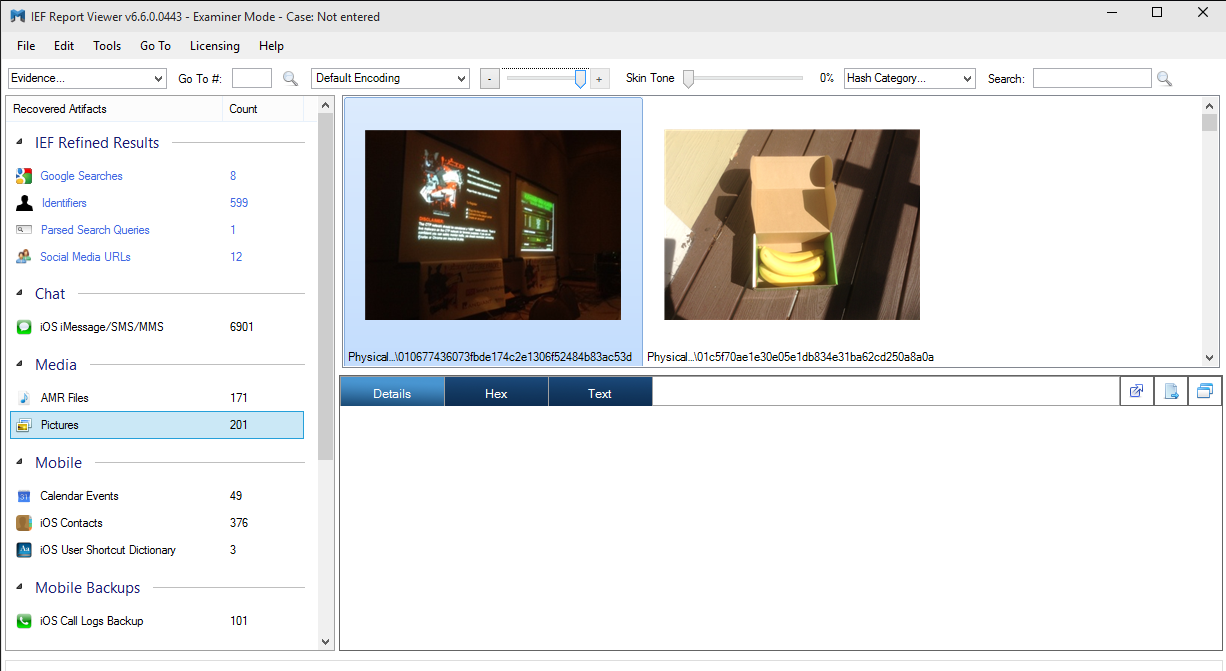The image size is (1226, 671).
Task: Click the iOS iMessage/SMS/MMS chat icon
Action: (24, 327)
